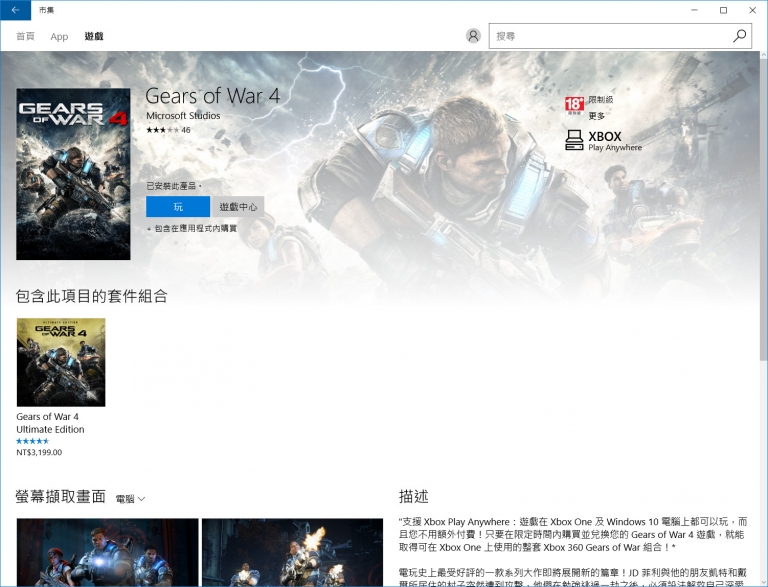This screenshot has height=587, width=768.
Task: Click the 螢幕擷取畫面 heading
Action: click(61, 496)
